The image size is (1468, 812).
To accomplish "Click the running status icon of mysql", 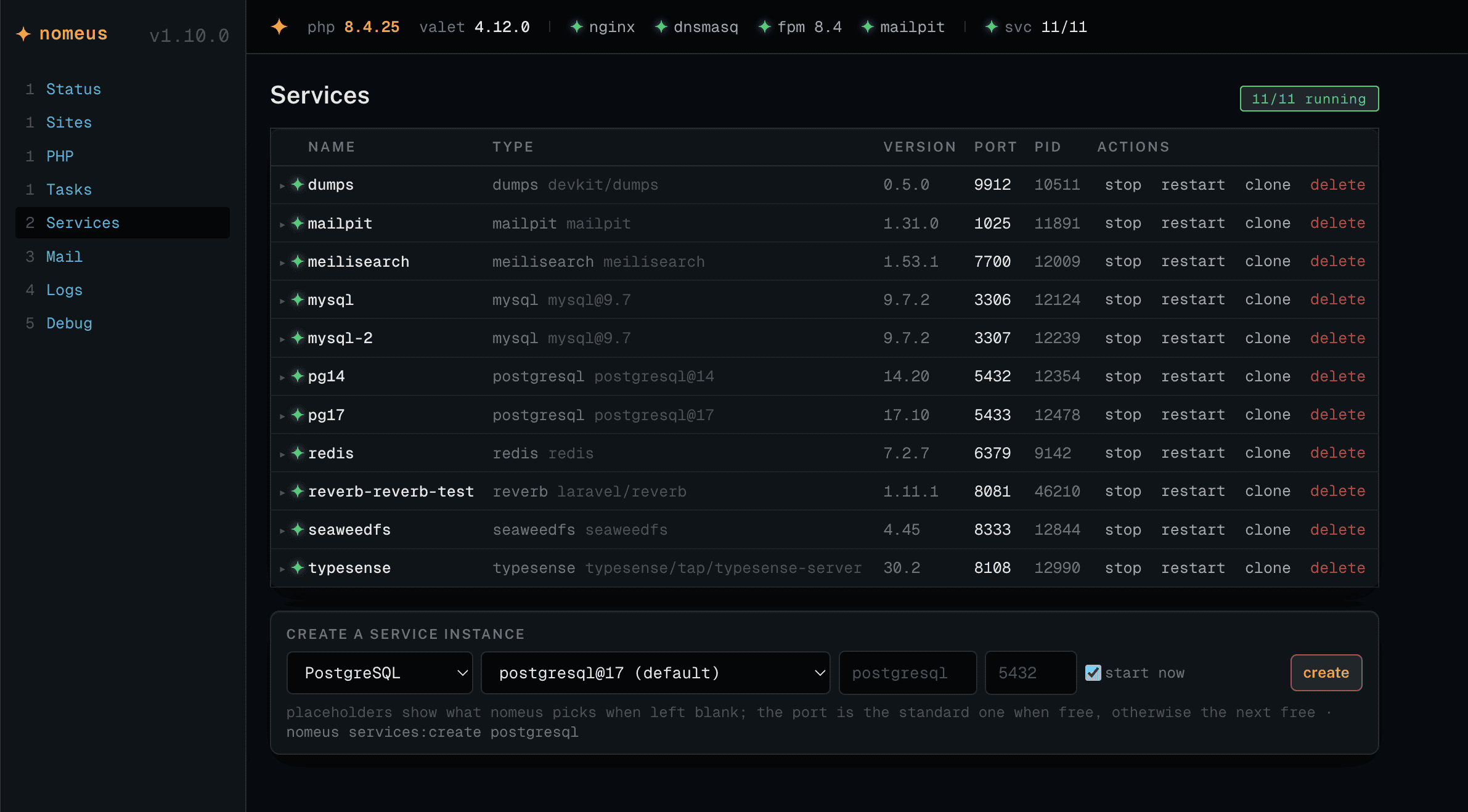I will (x=298, y=299).
